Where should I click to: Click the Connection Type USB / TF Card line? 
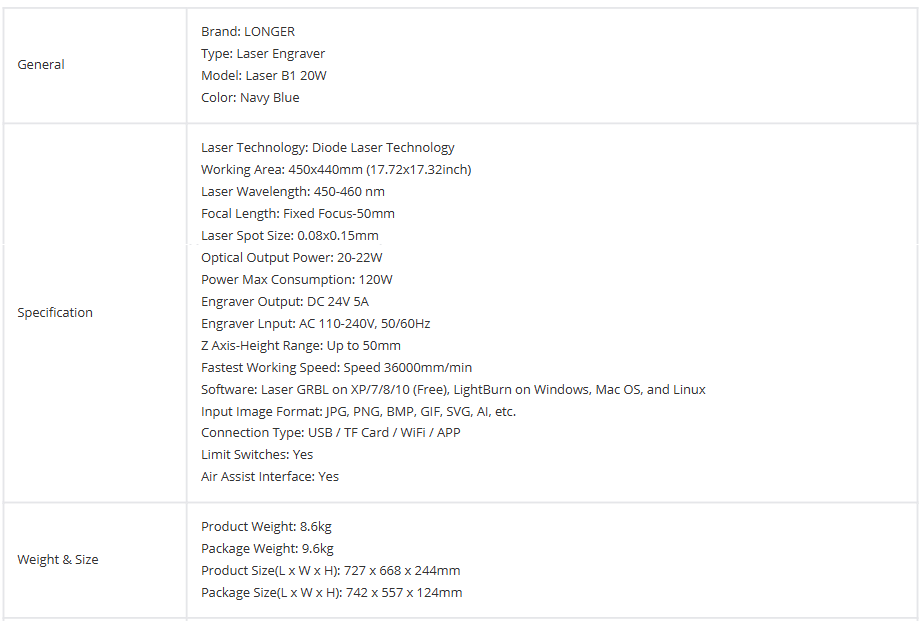pos(331,433)
